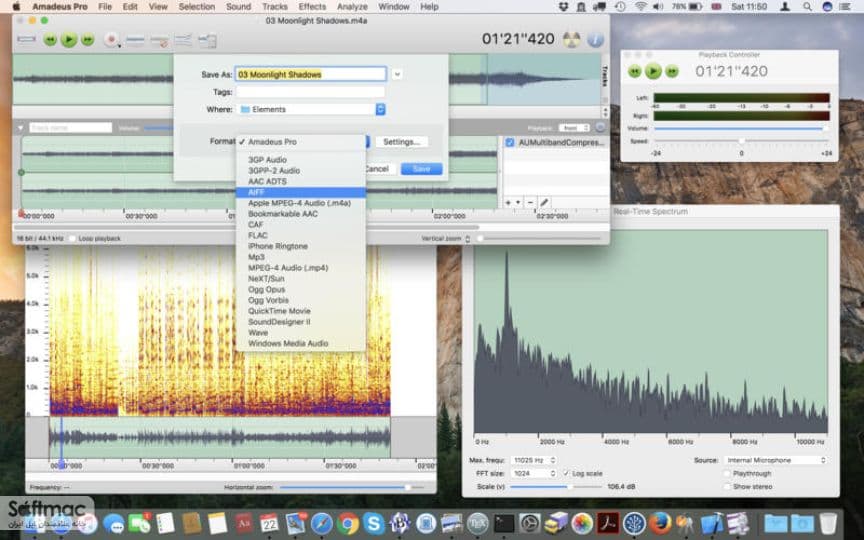This screenshot has width=864, height=540.
Task: Click the Volume slider in the Playback Controller
Action: (741, 128)
